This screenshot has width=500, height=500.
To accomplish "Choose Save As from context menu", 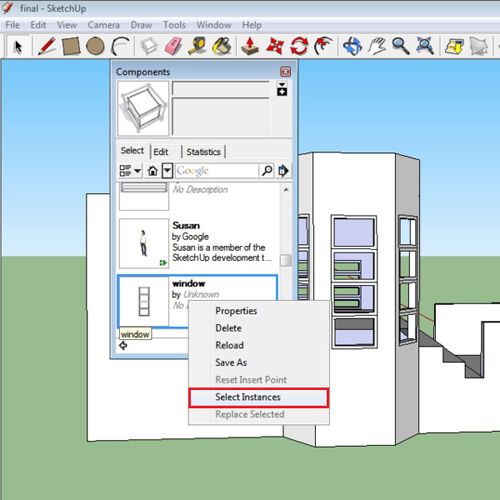I will 259,363.
